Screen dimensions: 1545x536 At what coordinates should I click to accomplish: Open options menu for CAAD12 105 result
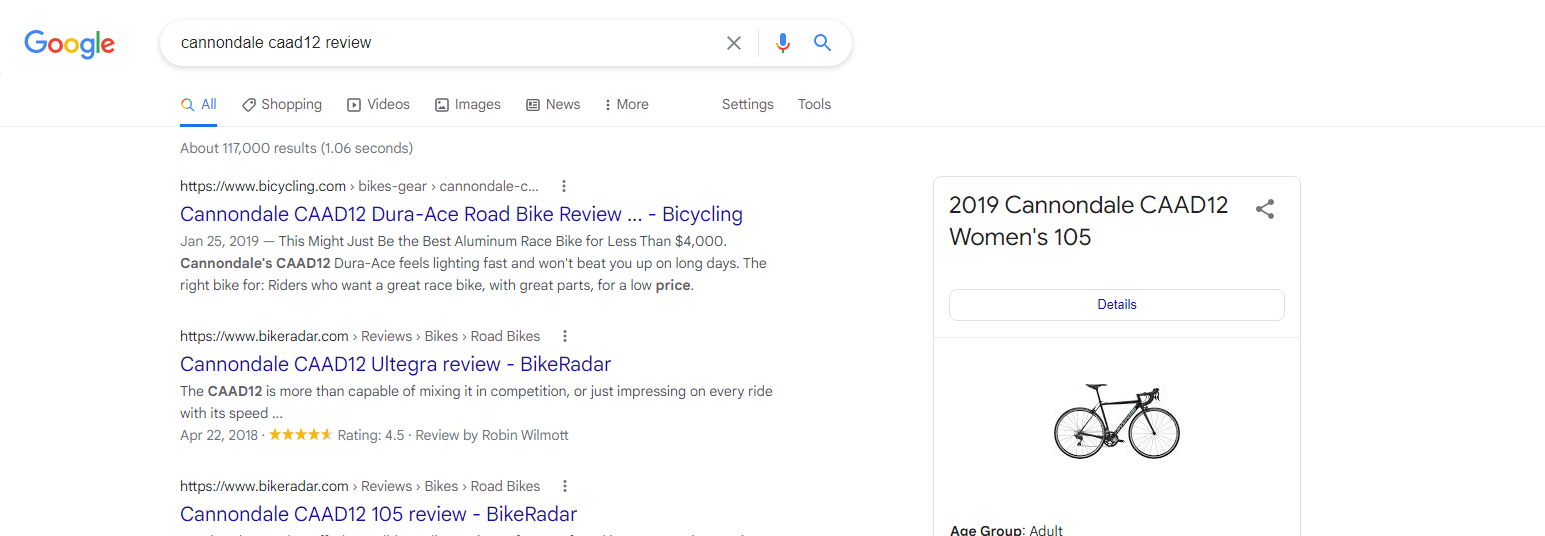565,486
